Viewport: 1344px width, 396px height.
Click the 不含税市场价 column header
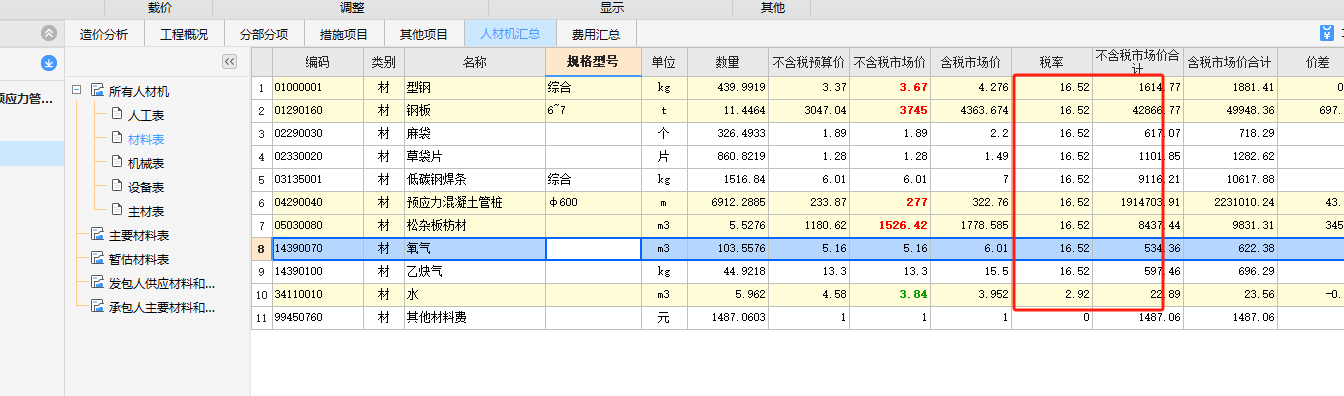click(x=890, y=62)
